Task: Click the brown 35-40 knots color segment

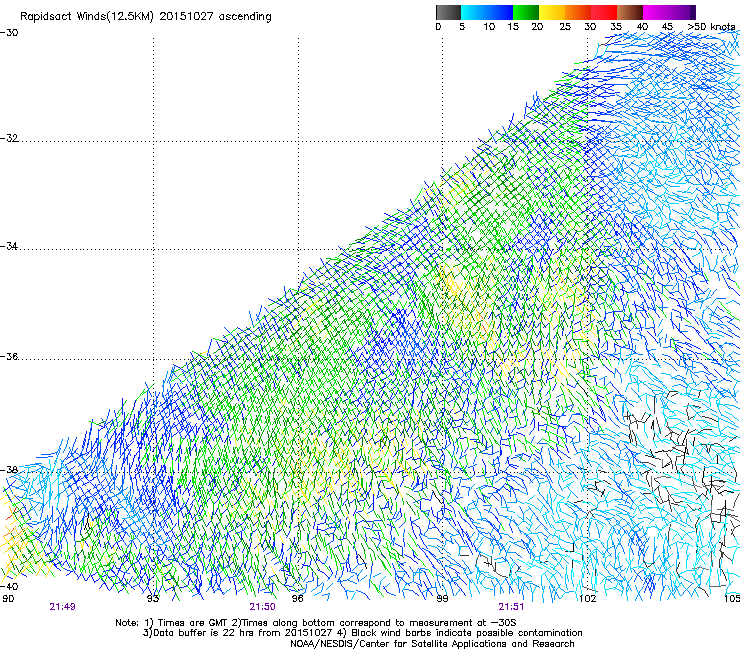Action: point(630,12)
